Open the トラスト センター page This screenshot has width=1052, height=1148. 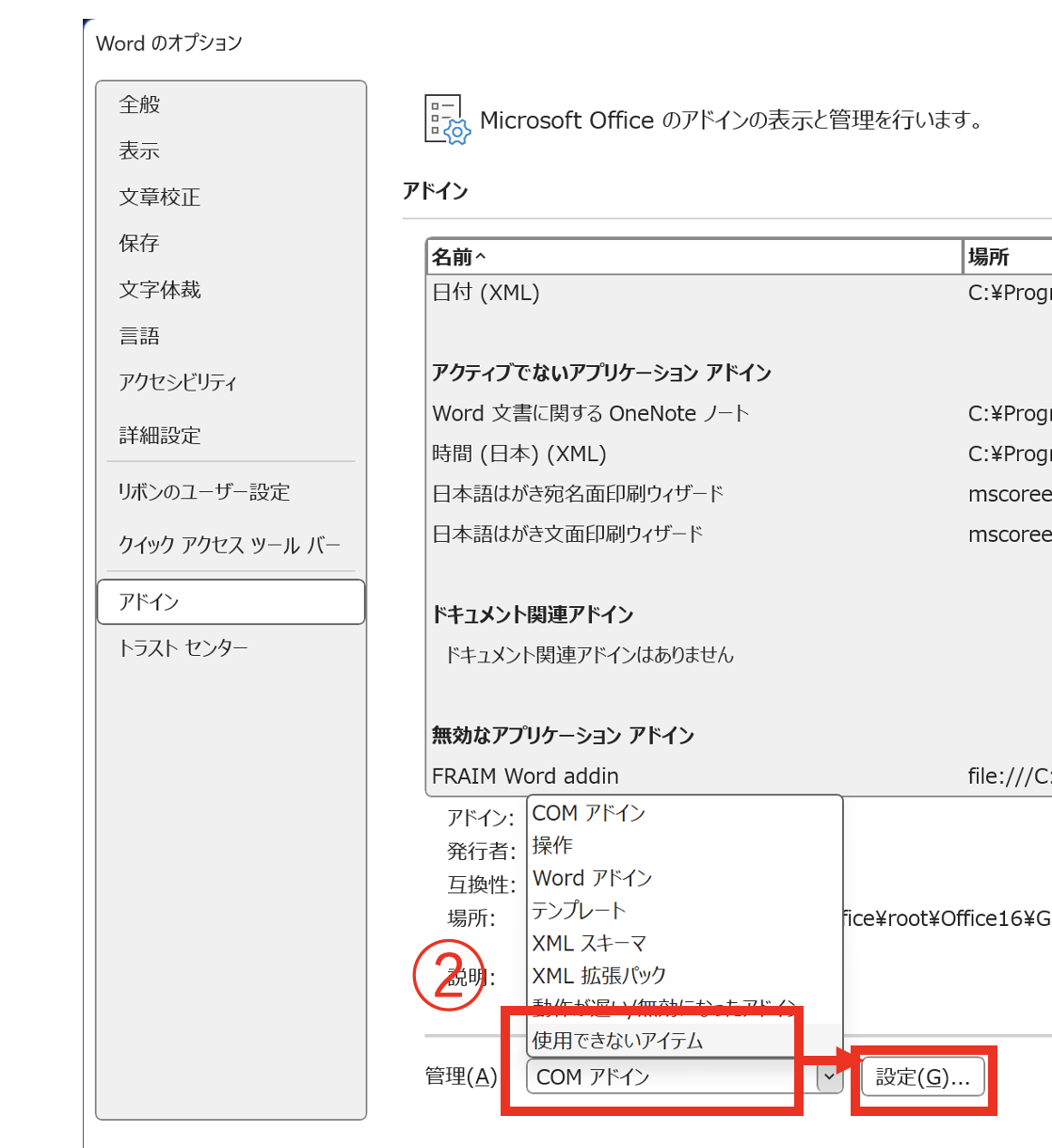tap(183, 648)
